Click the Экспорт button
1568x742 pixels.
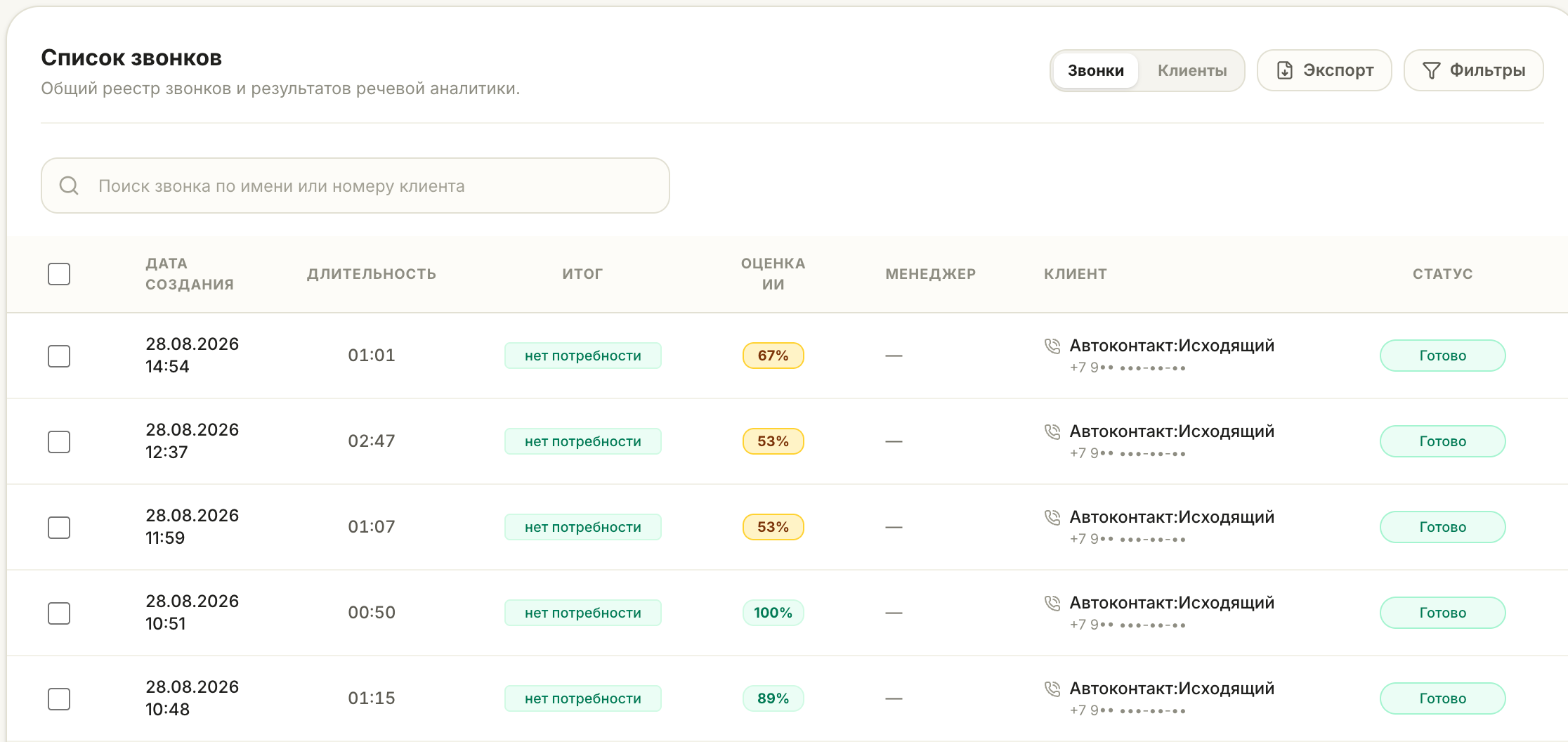coord(1324,71)
